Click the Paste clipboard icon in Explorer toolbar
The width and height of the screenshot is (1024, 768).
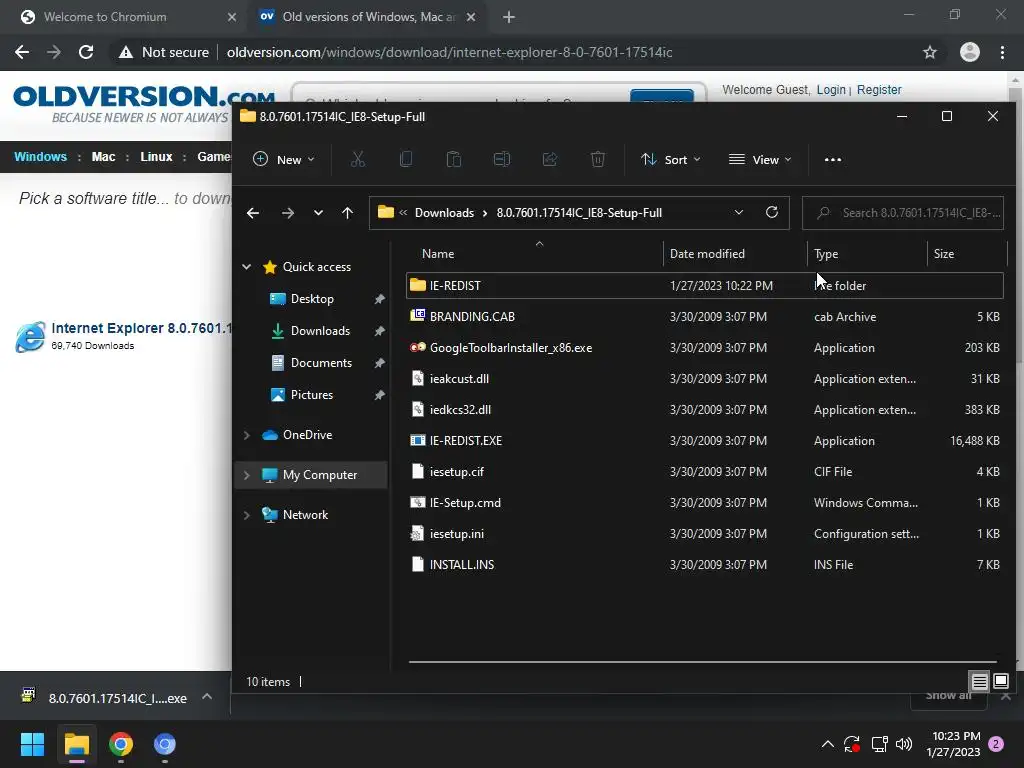pyautogui.click(x=454, y=159)
